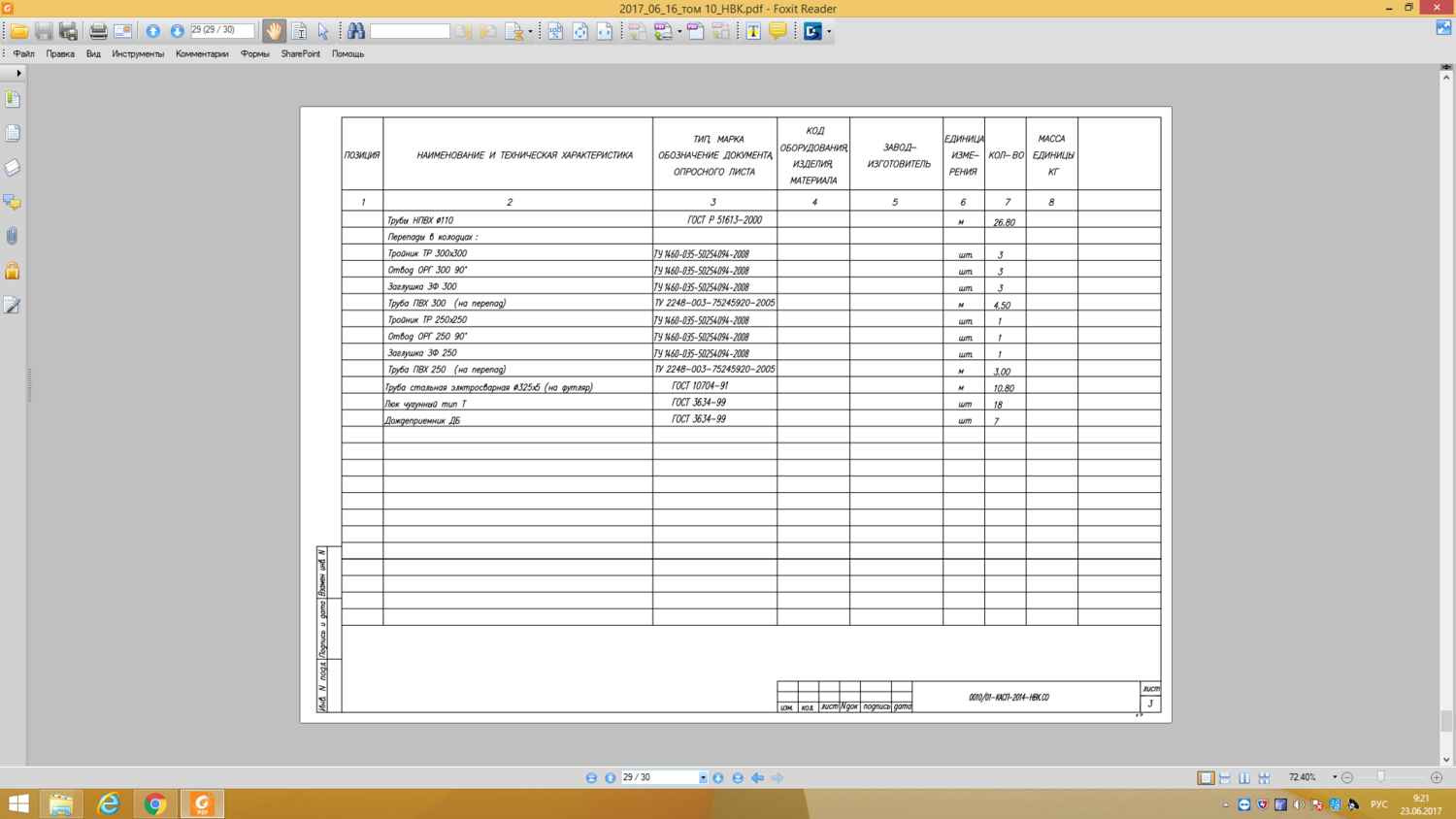Go to previous view with left arrow
This screenshot has width=1456, height=819.
pos(757,778)
